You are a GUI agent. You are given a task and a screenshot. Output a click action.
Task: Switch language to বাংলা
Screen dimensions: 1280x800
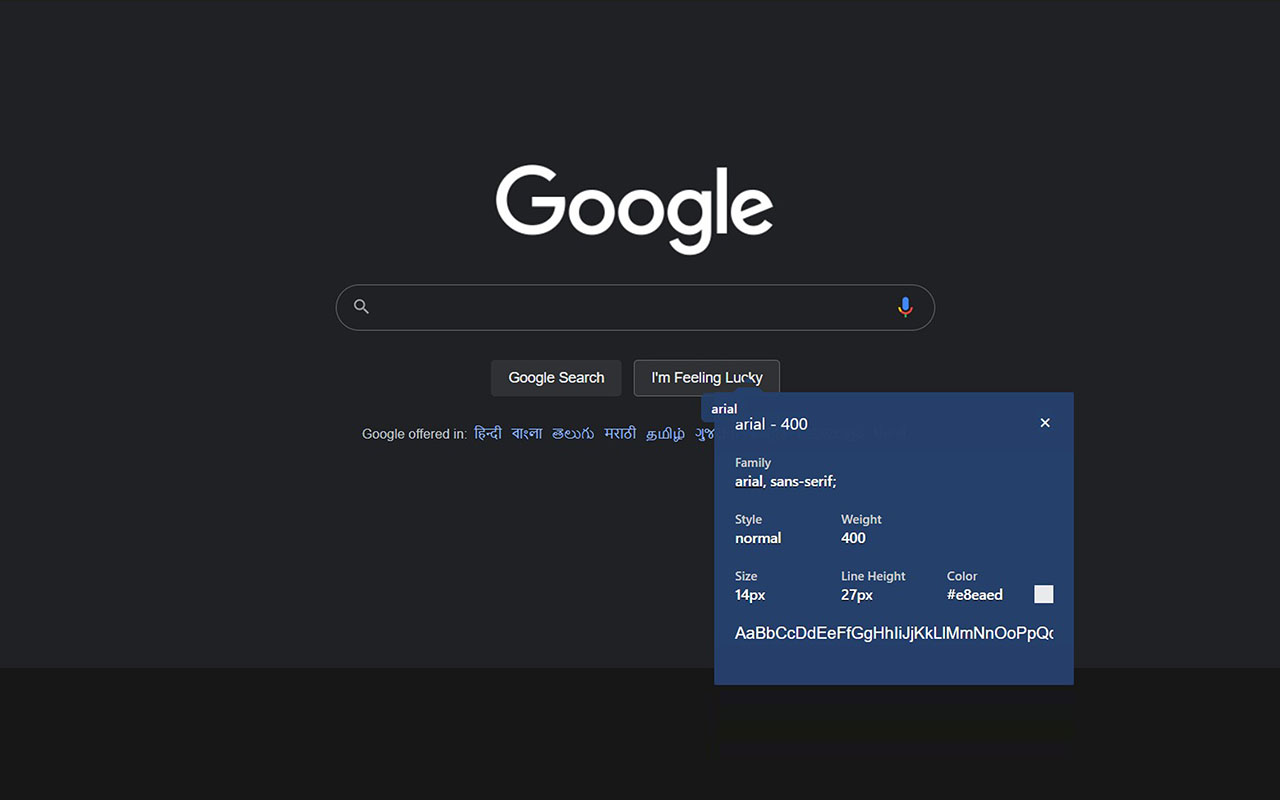click(527, 433)
